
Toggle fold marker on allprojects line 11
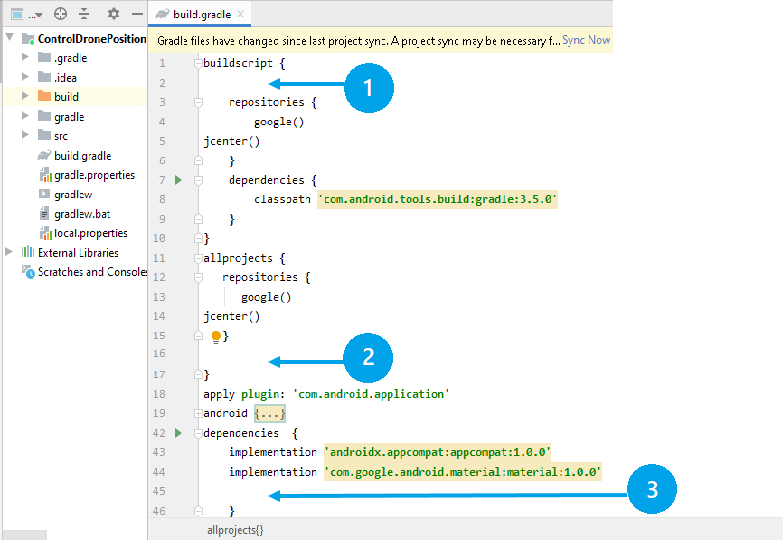[x=198, y=258]
